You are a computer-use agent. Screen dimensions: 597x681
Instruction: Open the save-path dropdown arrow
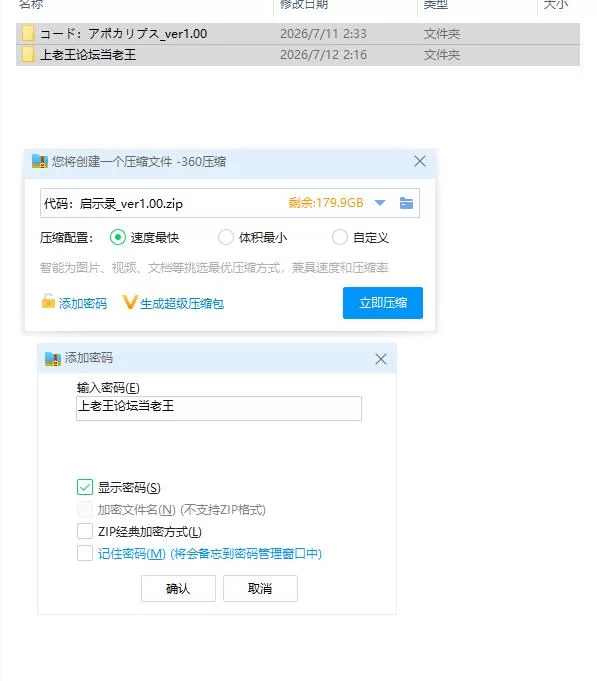tap(380, 203)
